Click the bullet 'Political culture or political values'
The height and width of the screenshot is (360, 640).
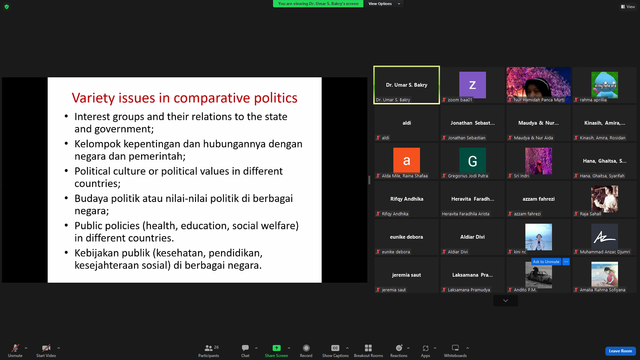click(x=178, y=177)
